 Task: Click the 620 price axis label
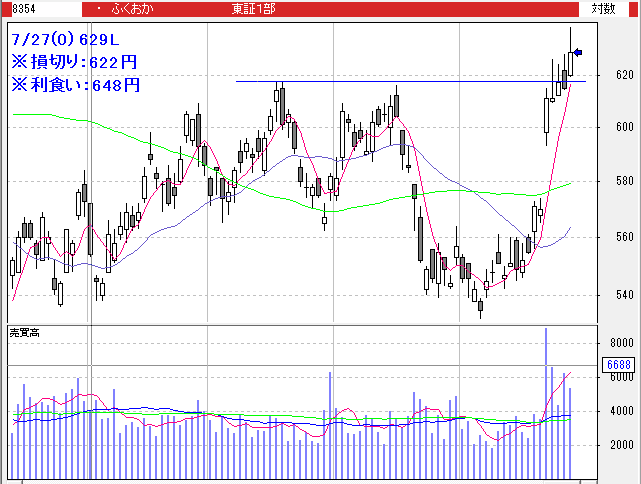[x=624, y=75]
